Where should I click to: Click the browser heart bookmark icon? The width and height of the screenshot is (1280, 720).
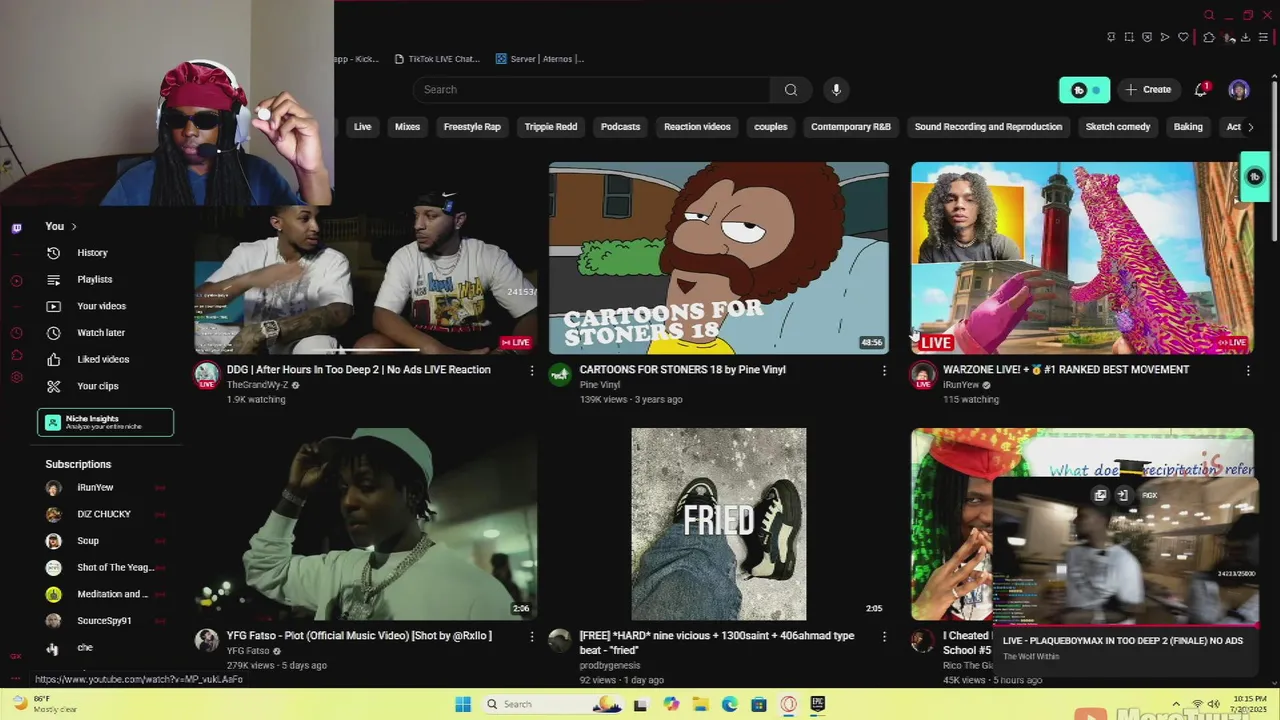click(1183, 37)
